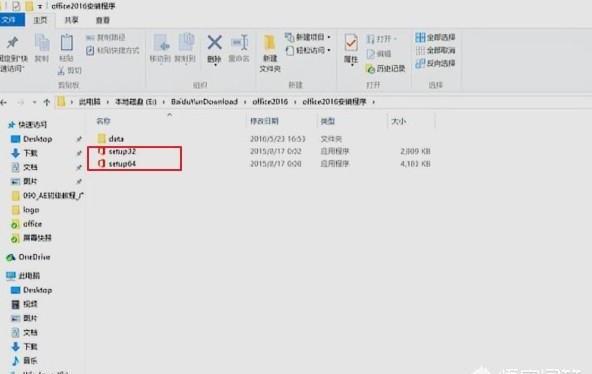Open the recent locations dropdown arrow

(x=34, y=102)
